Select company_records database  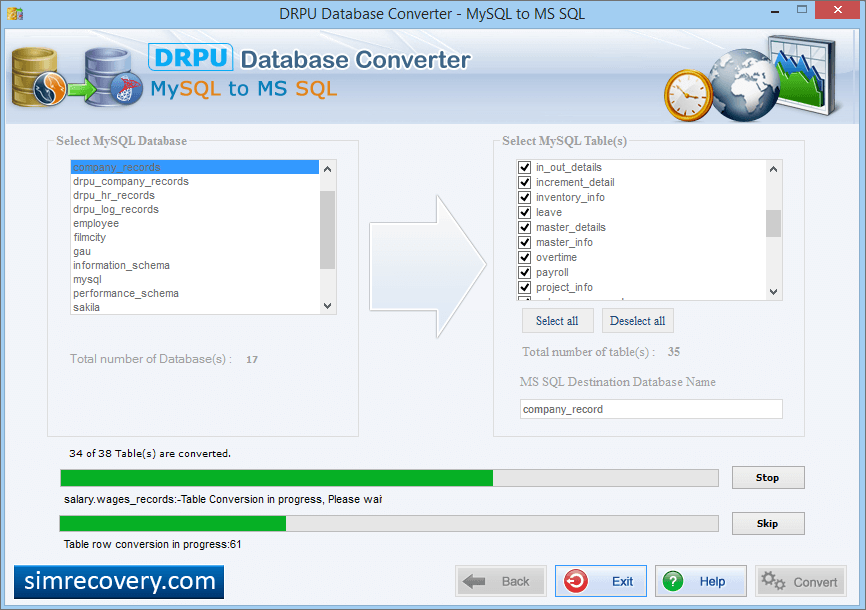(195, 167)
